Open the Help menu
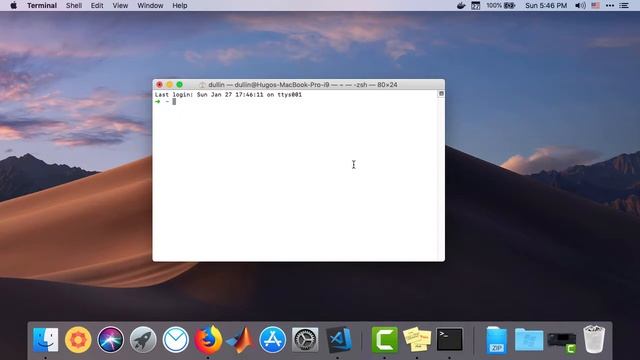 tap(180, 5)
